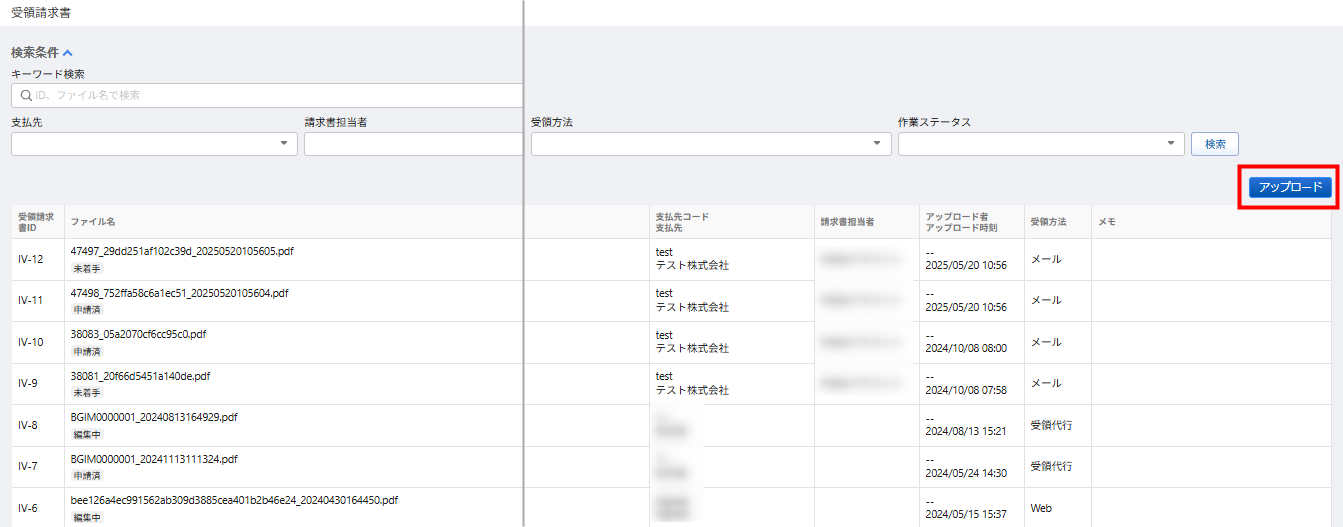Click メール method in row IV-12

click(x=1046, y=259)
